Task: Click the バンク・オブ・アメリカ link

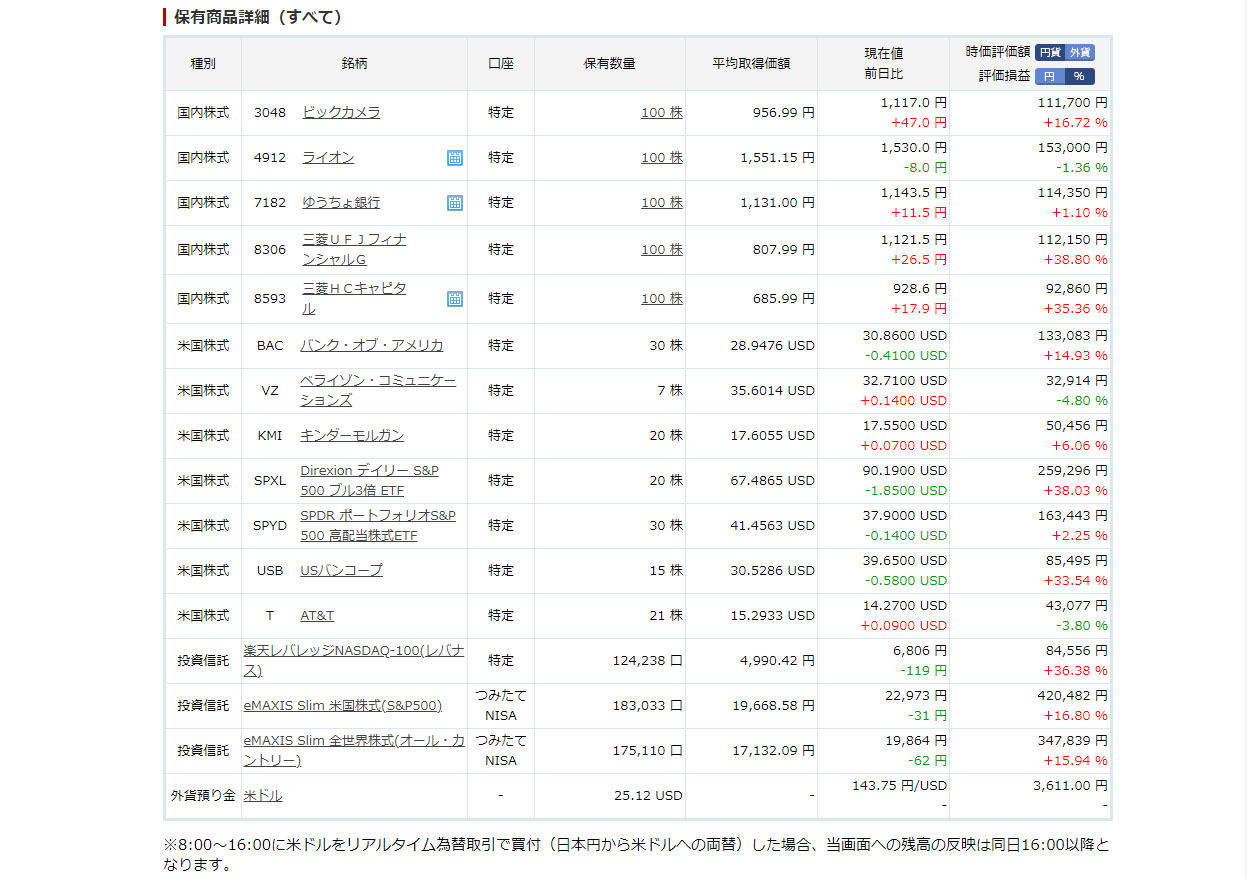Action: pyautogui.click(x=371, y=345)
